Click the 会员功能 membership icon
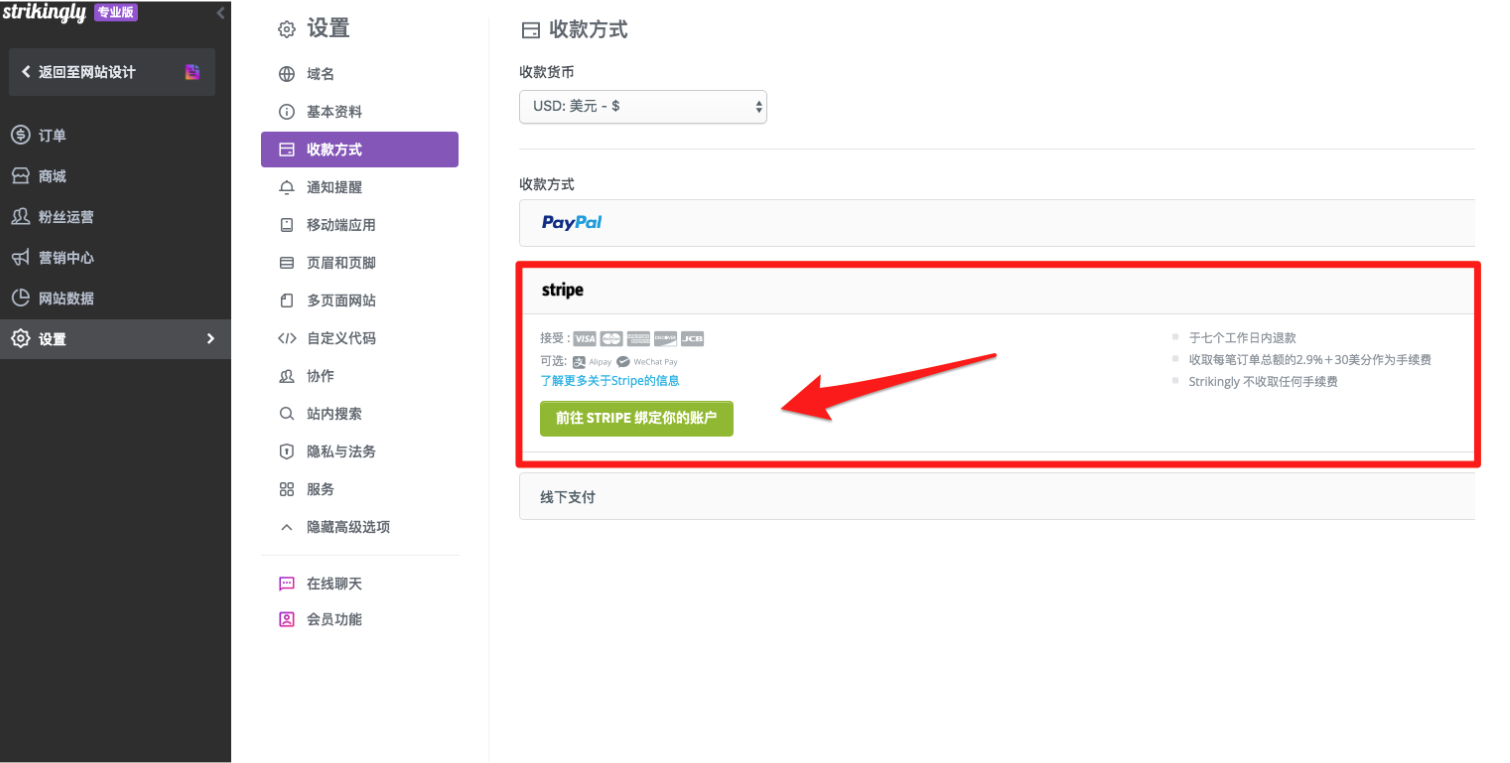 (x=286, y=618)
